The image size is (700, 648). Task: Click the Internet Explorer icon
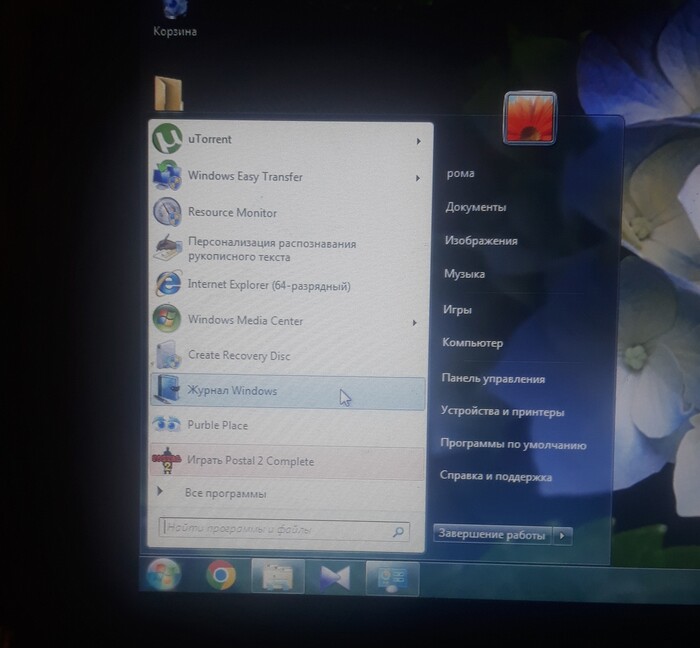tap(168, 284)
